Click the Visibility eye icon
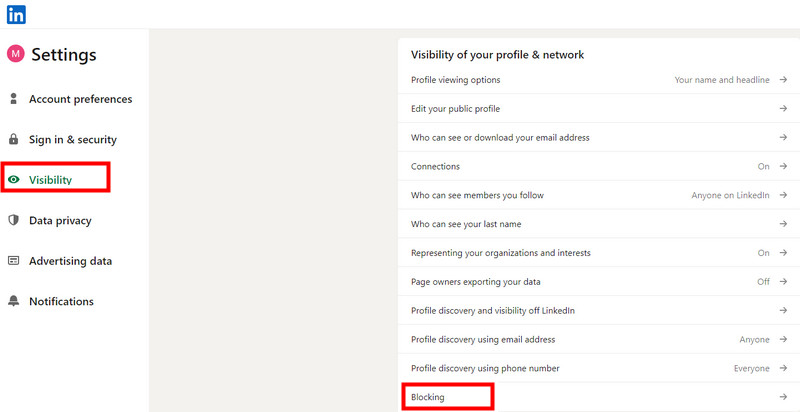Viewport: 800px width, 412px height. pyautogui.click(x=14, y=180)
